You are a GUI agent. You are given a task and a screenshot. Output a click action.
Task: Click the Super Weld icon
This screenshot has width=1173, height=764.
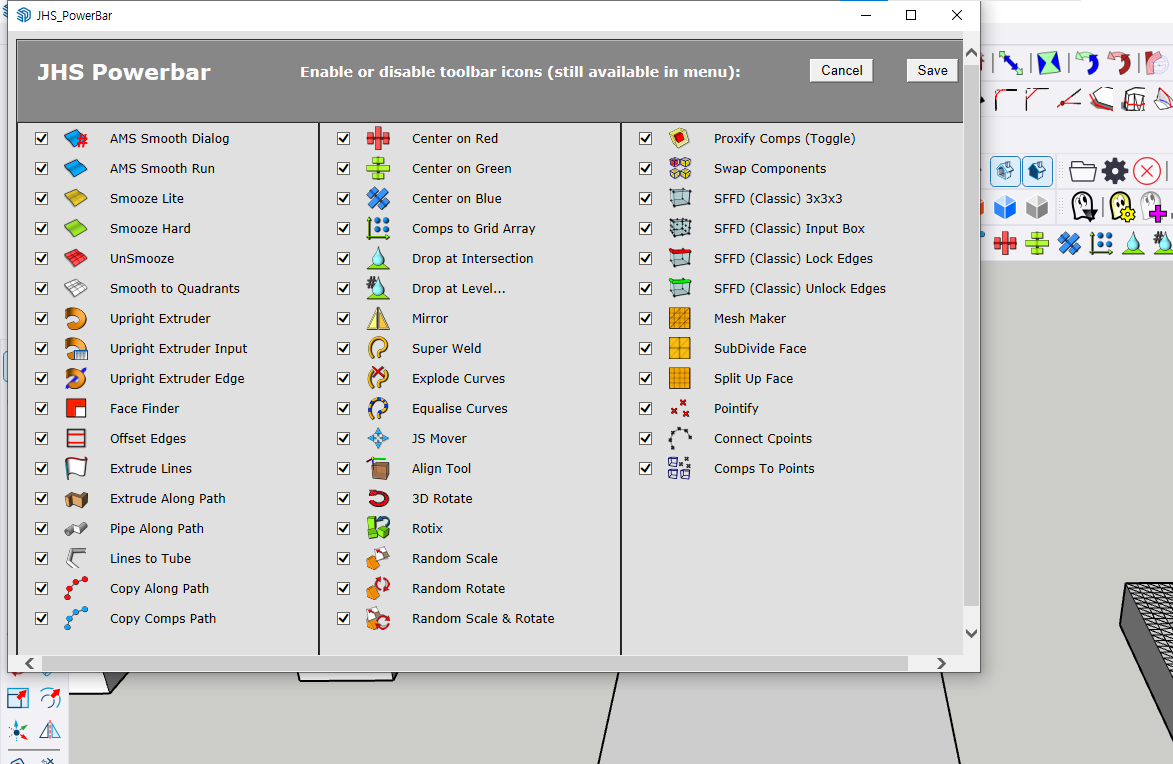point(378,348)
